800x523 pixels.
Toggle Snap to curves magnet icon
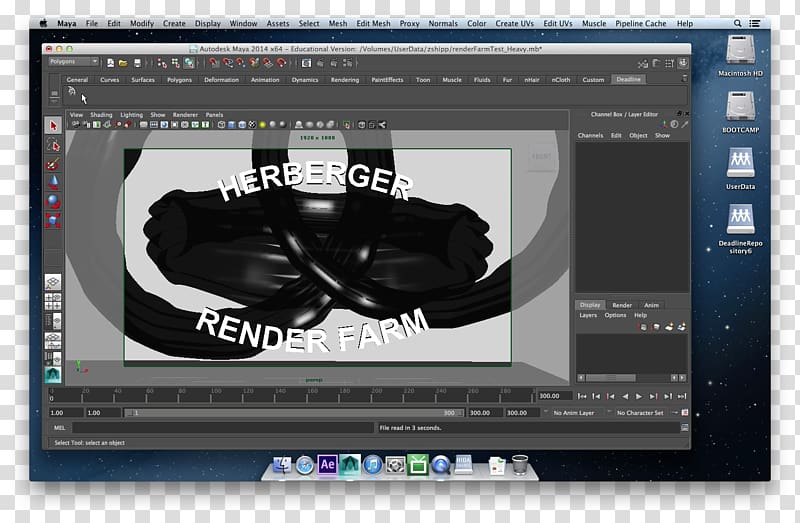(x=228, y=63)
